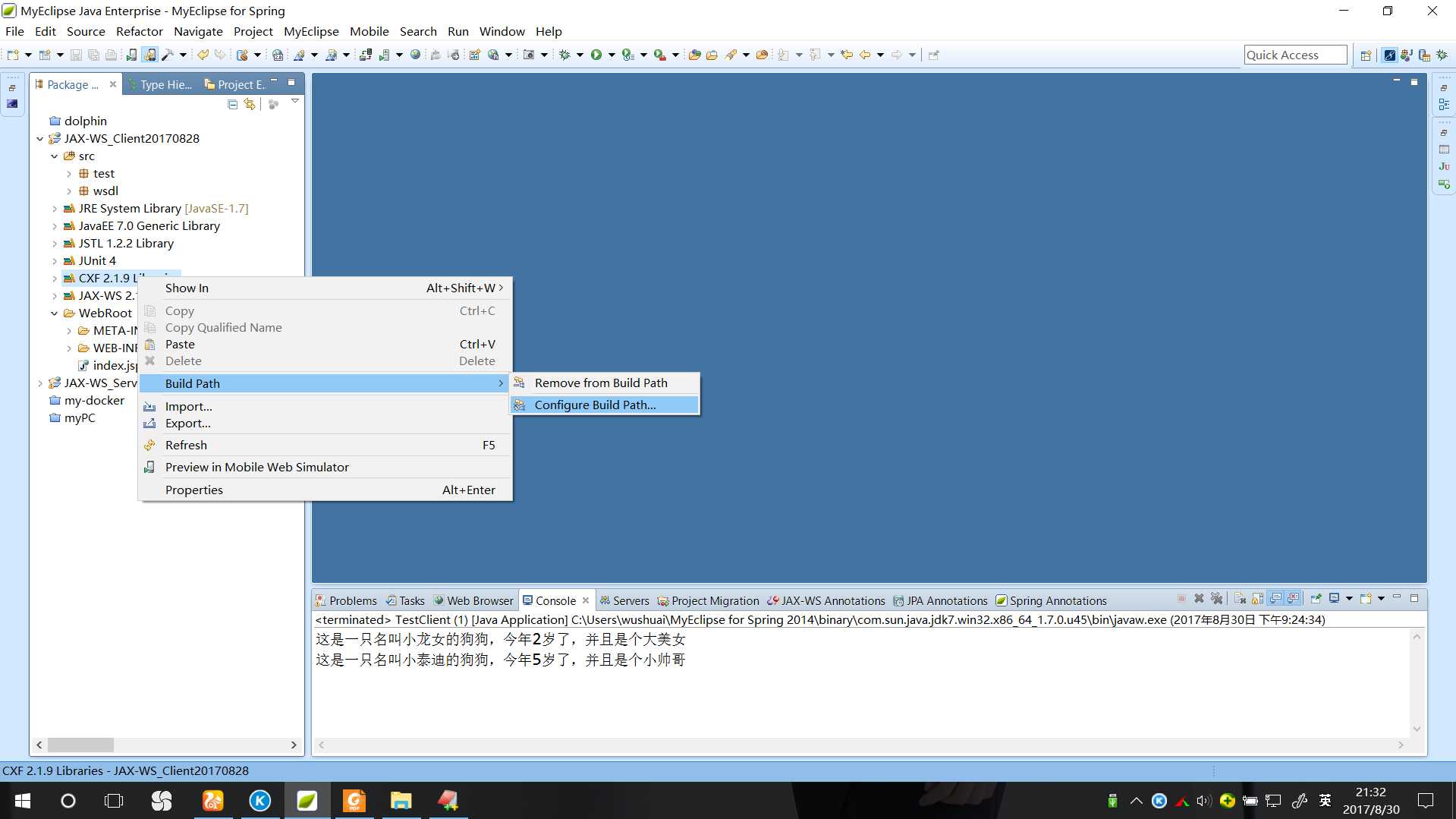
Task: Click Preview in Mobile Web Simulator
Action: pyautogui.click(x=325, y=468)
